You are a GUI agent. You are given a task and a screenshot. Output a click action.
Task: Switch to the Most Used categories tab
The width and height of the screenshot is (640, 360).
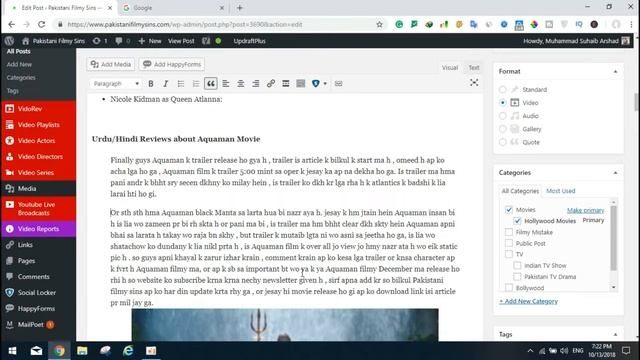560,191
